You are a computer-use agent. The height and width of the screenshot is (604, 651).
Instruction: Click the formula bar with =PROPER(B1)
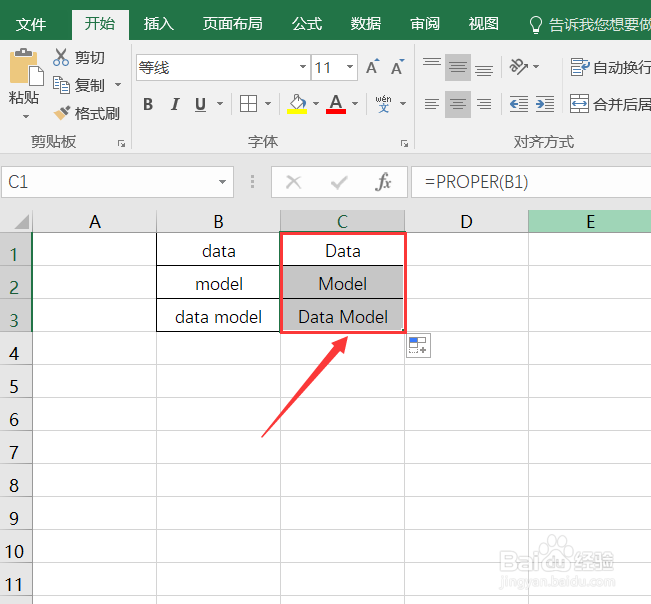pyautogui.click(x=531, y=182)
